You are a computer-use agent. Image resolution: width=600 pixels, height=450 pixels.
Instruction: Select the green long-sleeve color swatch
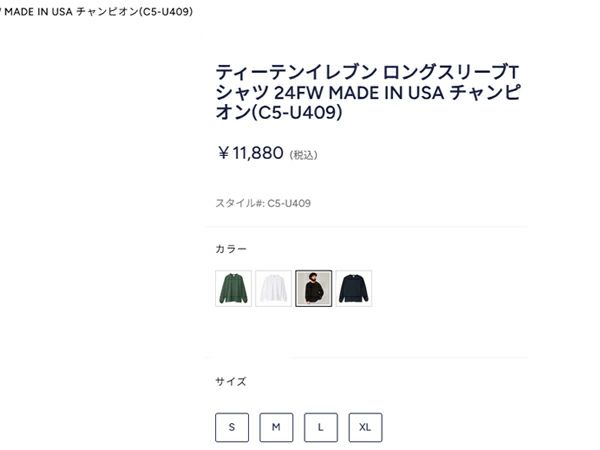point(233,288)
